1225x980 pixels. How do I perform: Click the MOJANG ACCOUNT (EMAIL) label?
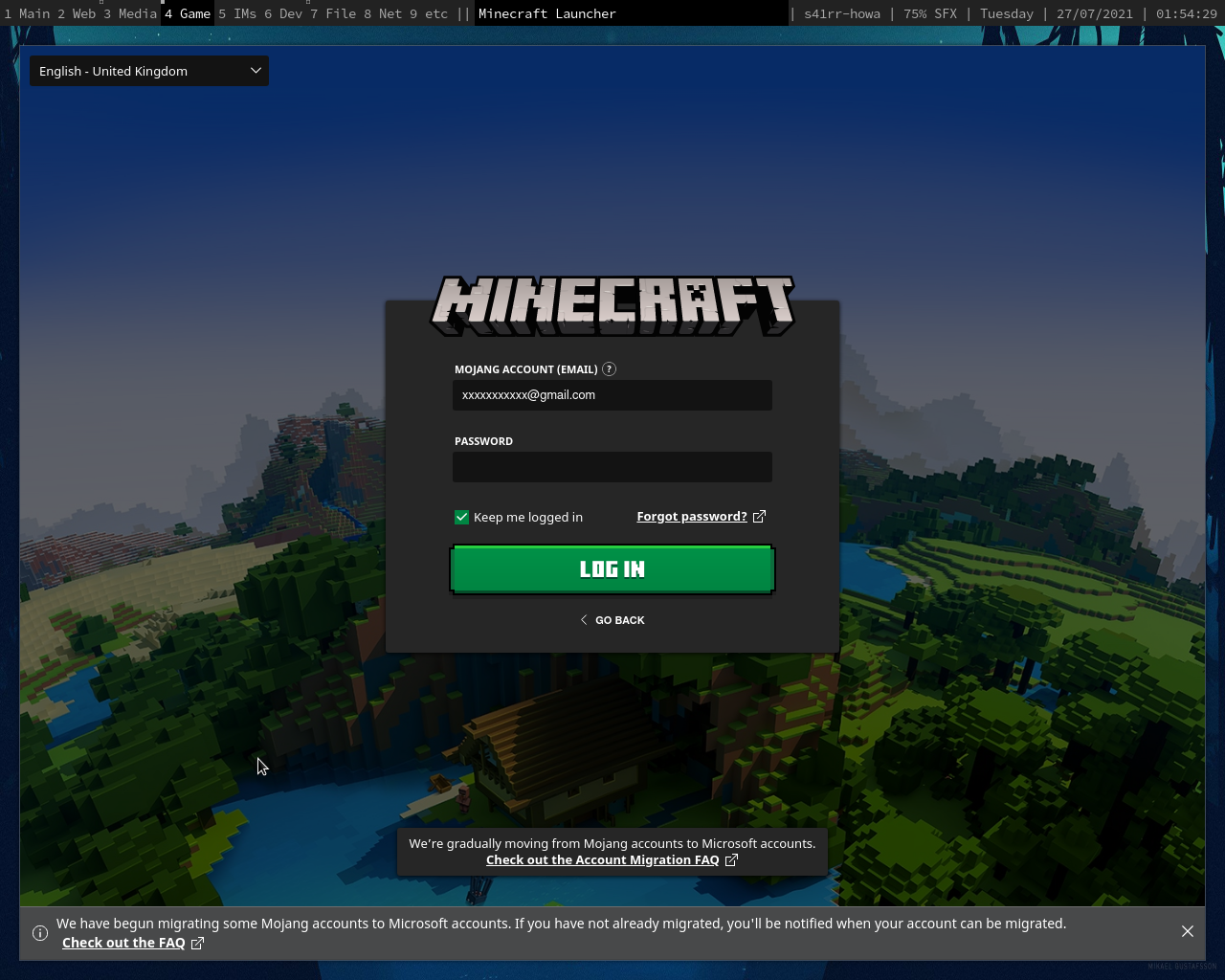[x=526, y=369]
